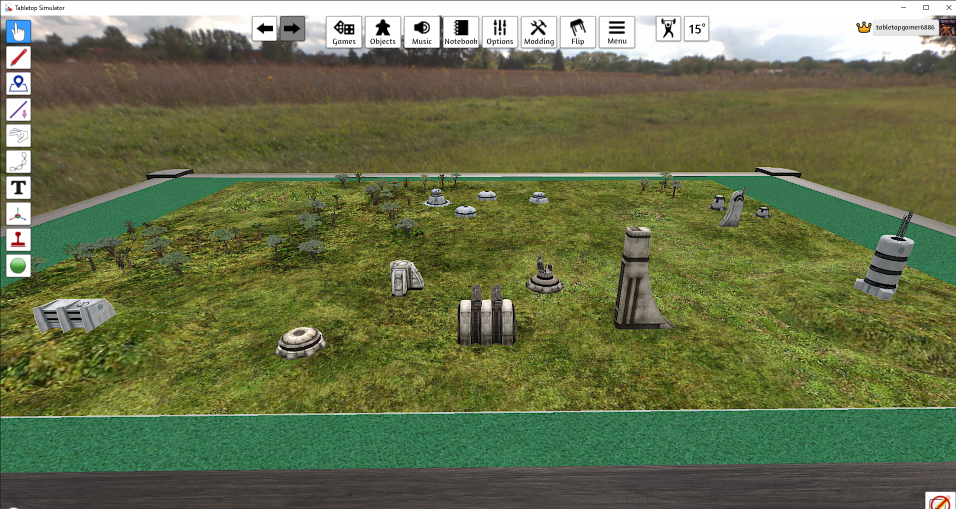Toggle the crossed-out pencil icon at bottom right
The image size is (956, 509).
938,501
